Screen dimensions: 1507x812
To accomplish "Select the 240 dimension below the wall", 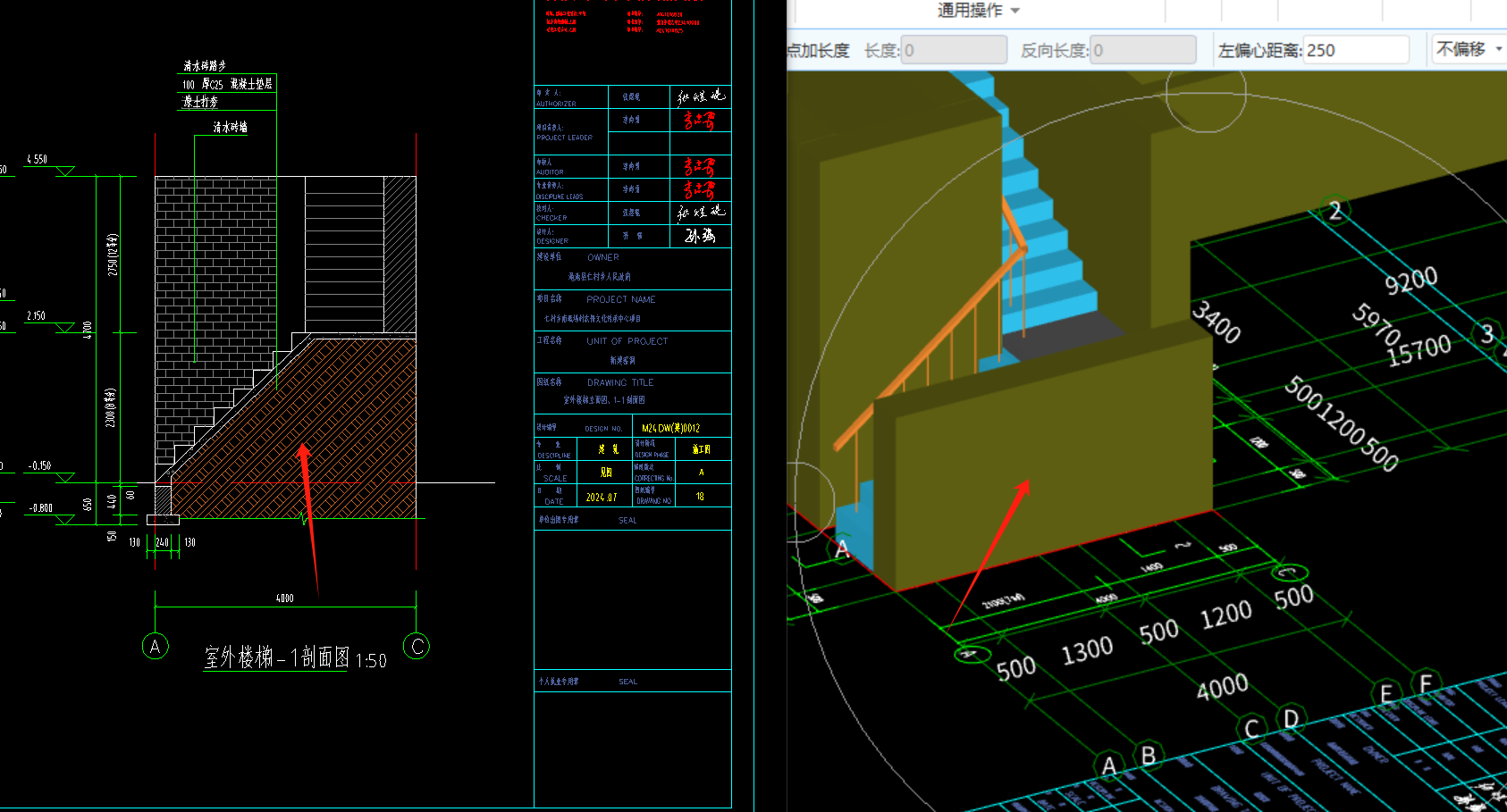I will 163,542.
